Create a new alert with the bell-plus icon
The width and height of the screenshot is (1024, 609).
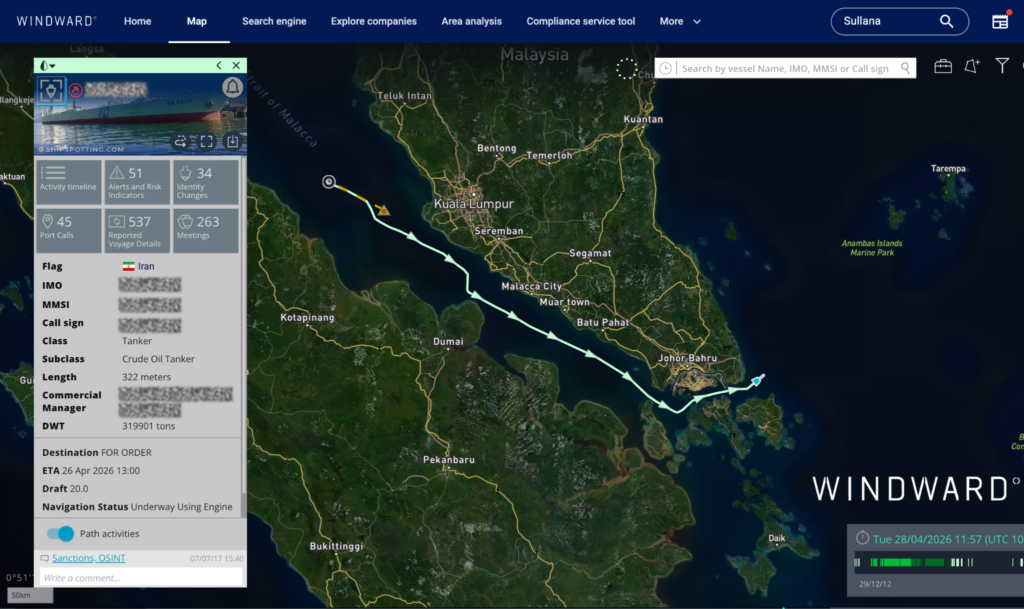(x=971, y=66)
